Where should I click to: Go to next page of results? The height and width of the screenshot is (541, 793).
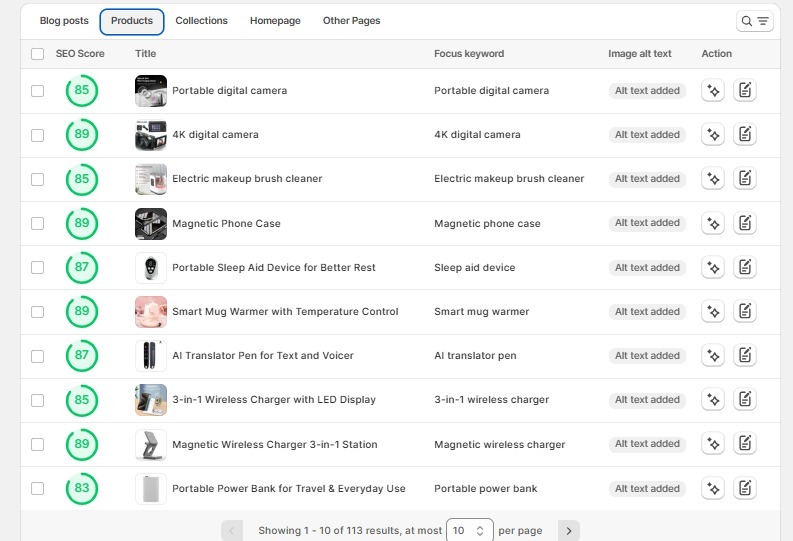point(568,530)
